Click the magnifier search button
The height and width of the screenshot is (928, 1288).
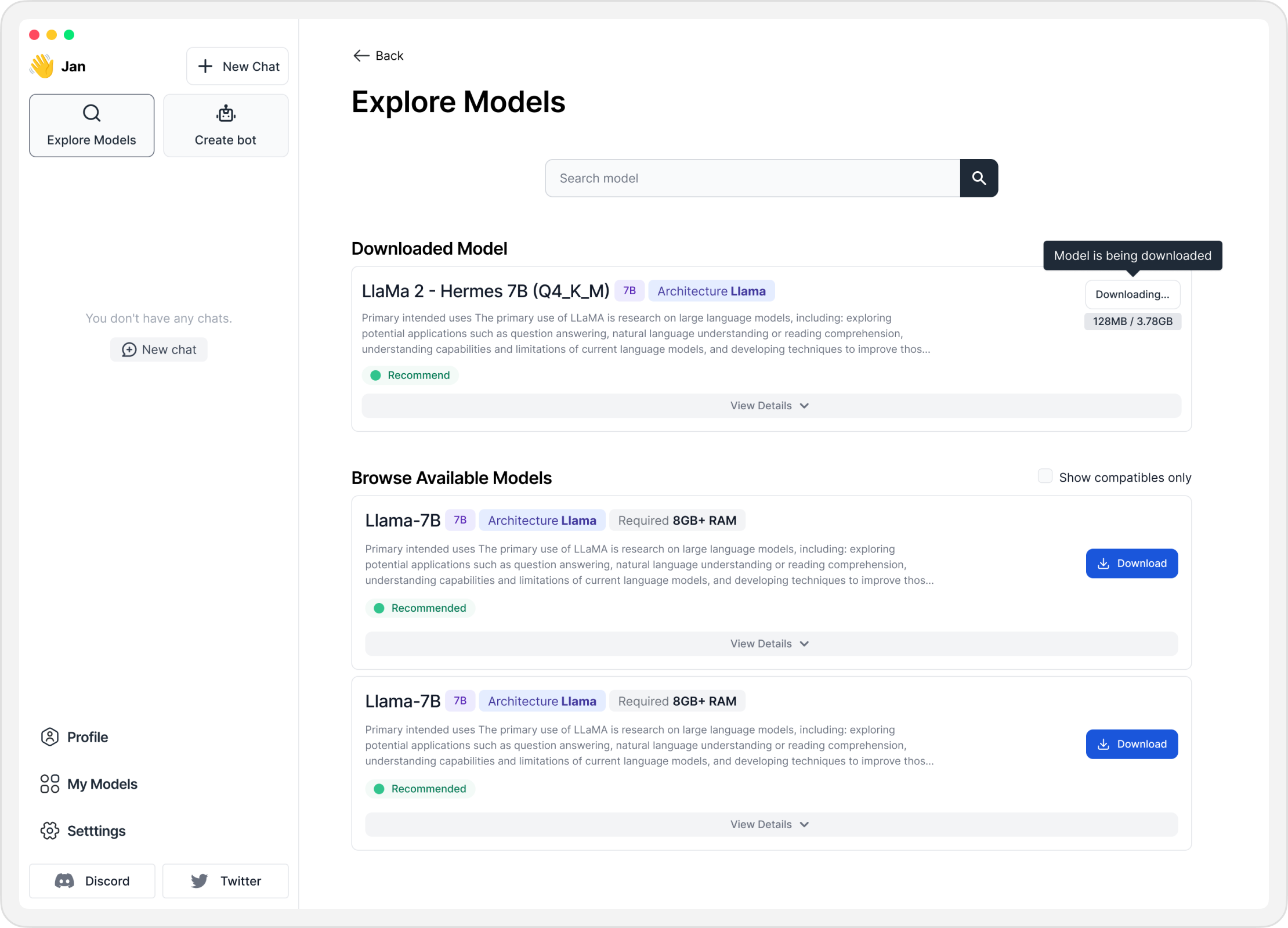979,178
